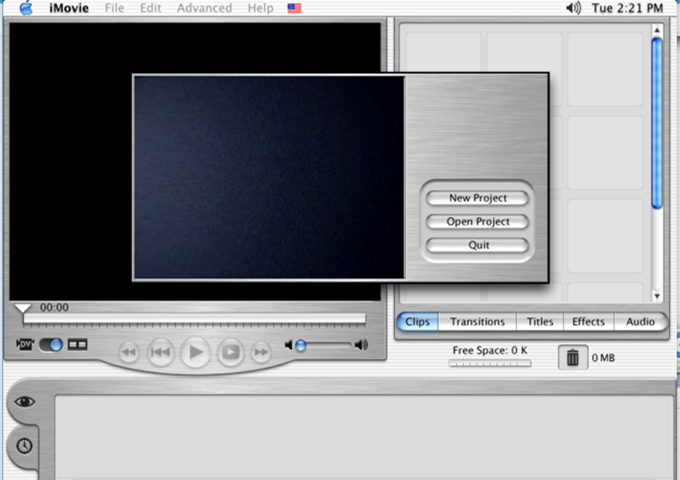Screen dimensions: 680x480
Task: Switch to the Titles tab
Action: pyautogui.click(x=540, y=322)
